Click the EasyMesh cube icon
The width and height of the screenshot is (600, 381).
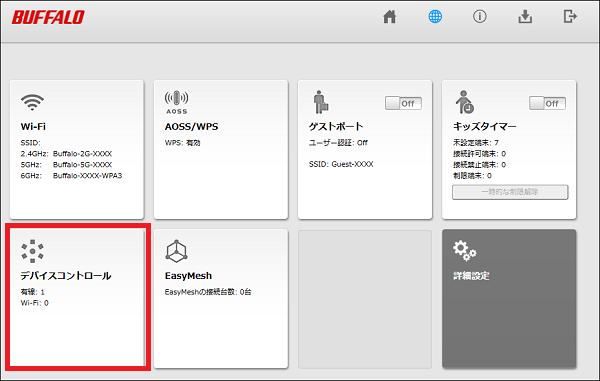[x=176, y=251]
